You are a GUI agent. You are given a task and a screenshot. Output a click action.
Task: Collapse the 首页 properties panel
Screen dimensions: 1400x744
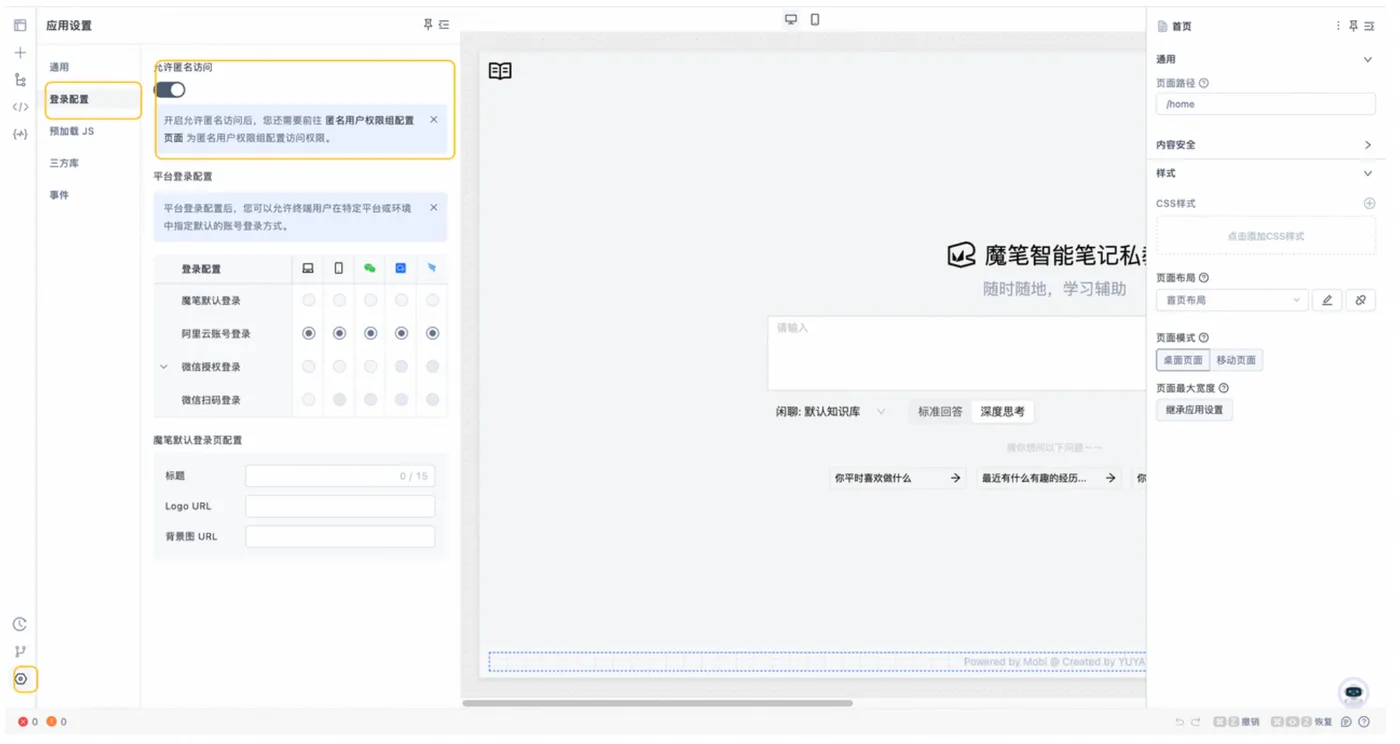[x=1369, y=26]
